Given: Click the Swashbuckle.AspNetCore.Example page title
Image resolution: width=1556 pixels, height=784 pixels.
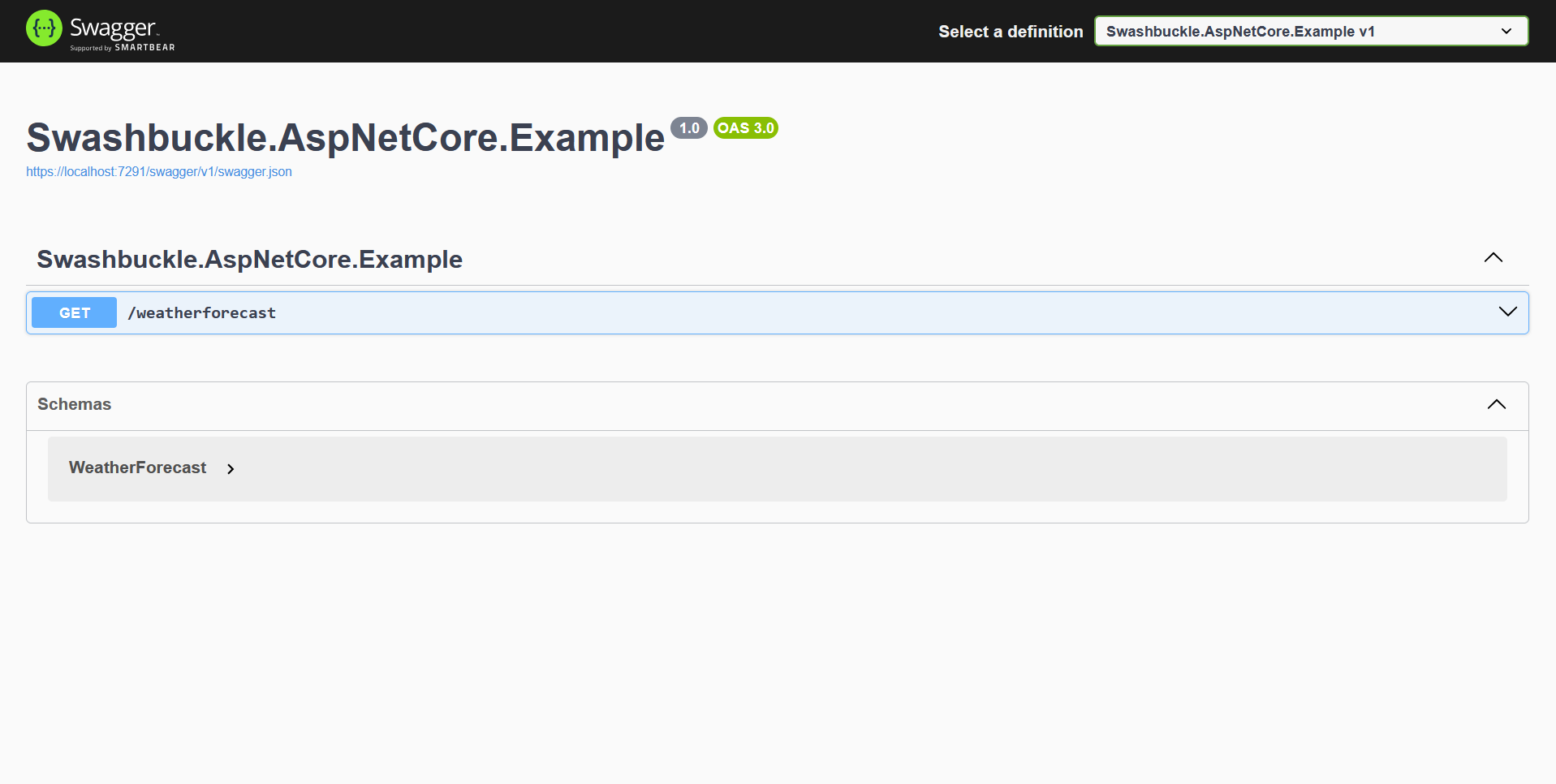Looking at the screenshot, I should [x=344, y=137].
